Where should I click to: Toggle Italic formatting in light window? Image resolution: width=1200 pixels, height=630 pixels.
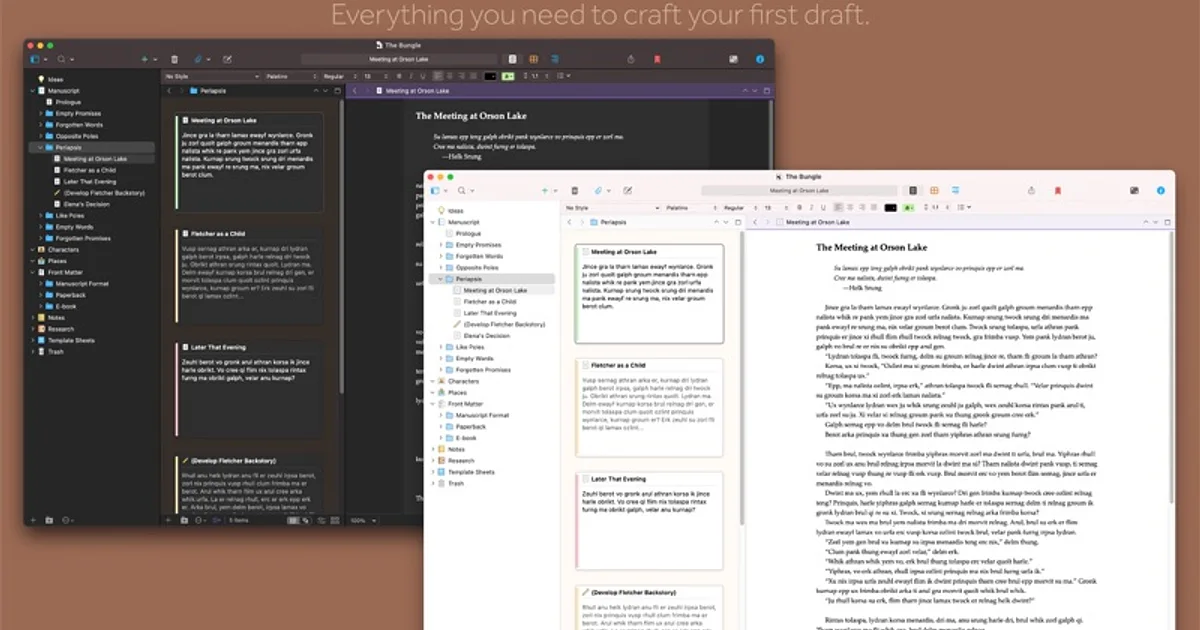point(810,207)
